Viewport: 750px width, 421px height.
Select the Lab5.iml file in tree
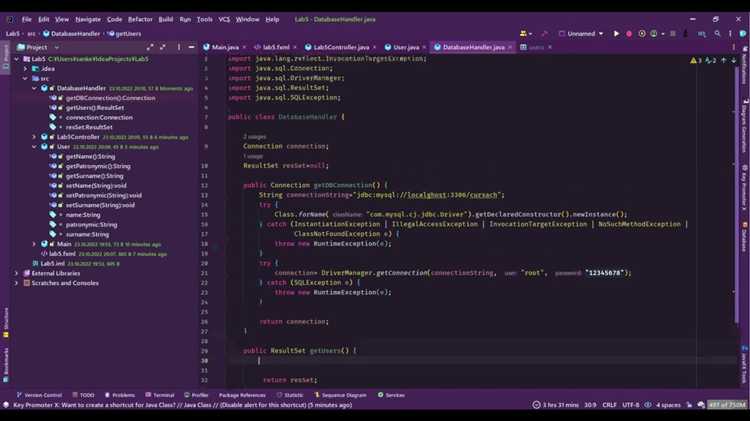coord(52,264)
